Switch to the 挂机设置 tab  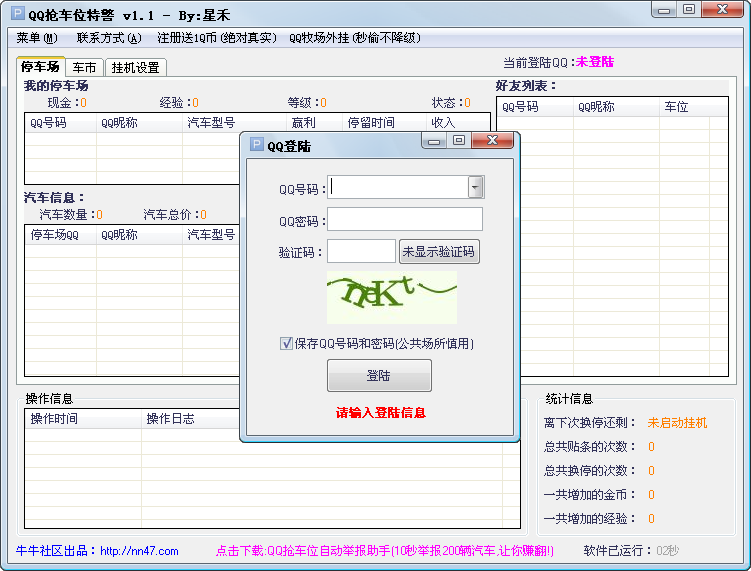[x=136, y=68]
